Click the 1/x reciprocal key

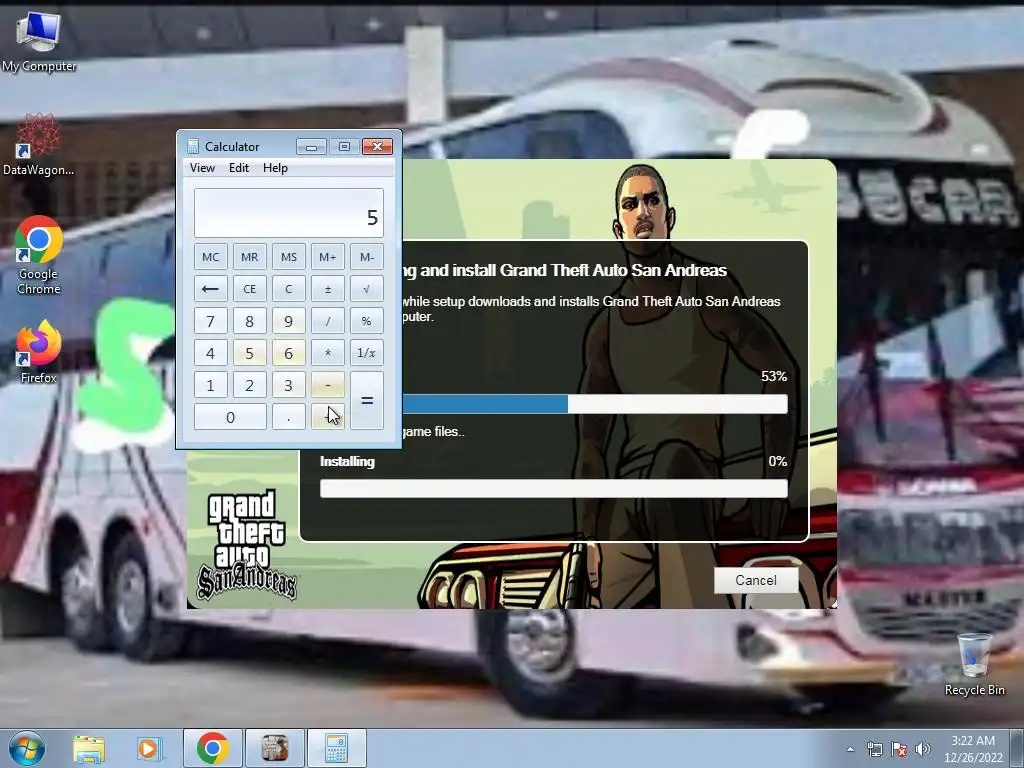[367, 353]
